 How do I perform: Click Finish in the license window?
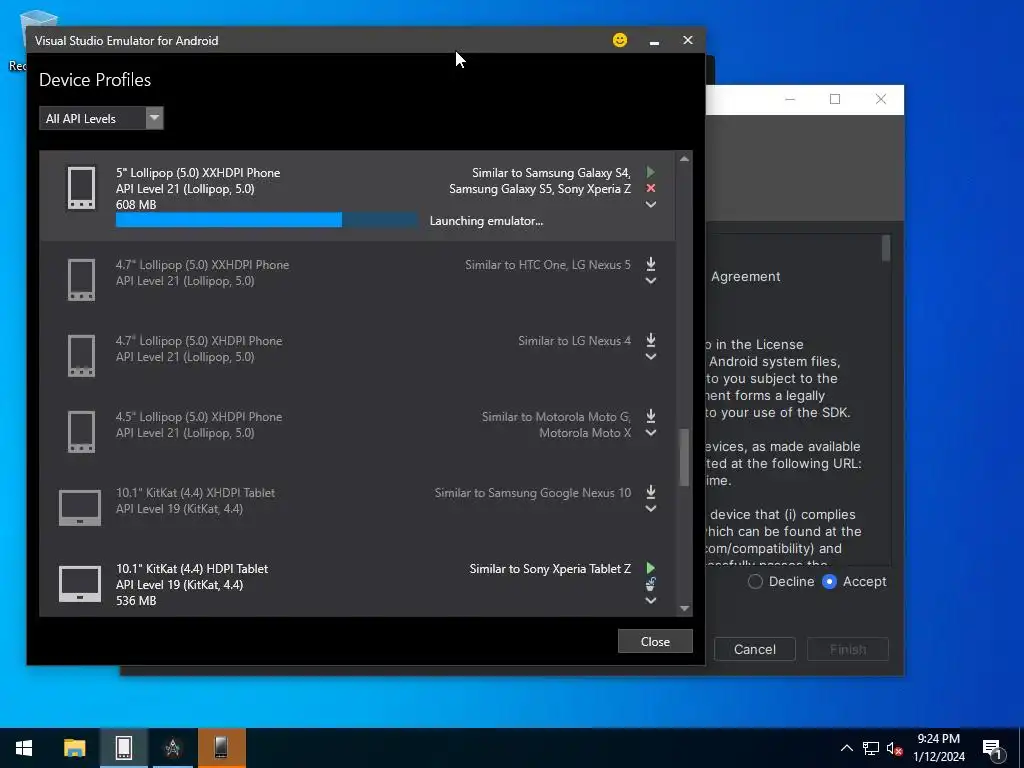(848, 649)
